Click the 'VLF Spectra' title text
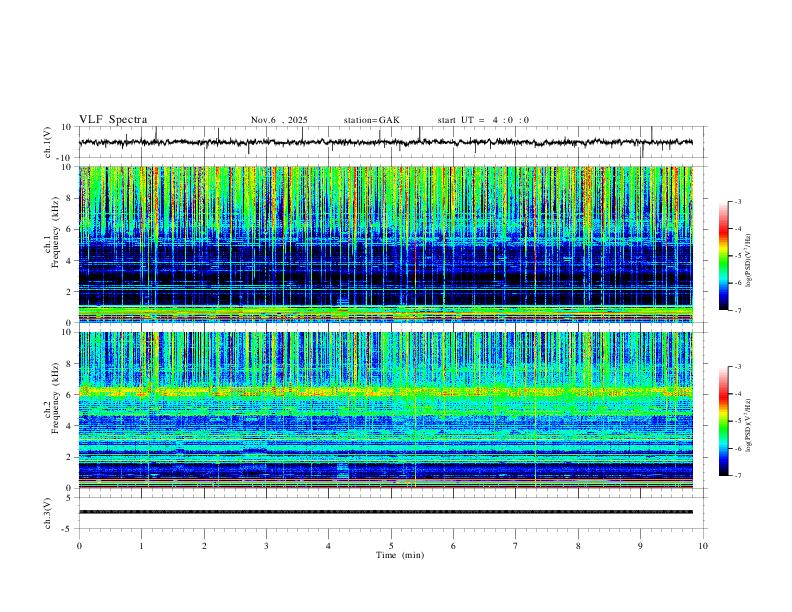The width and height of the screenshot is (792, 612). point(113,120)
